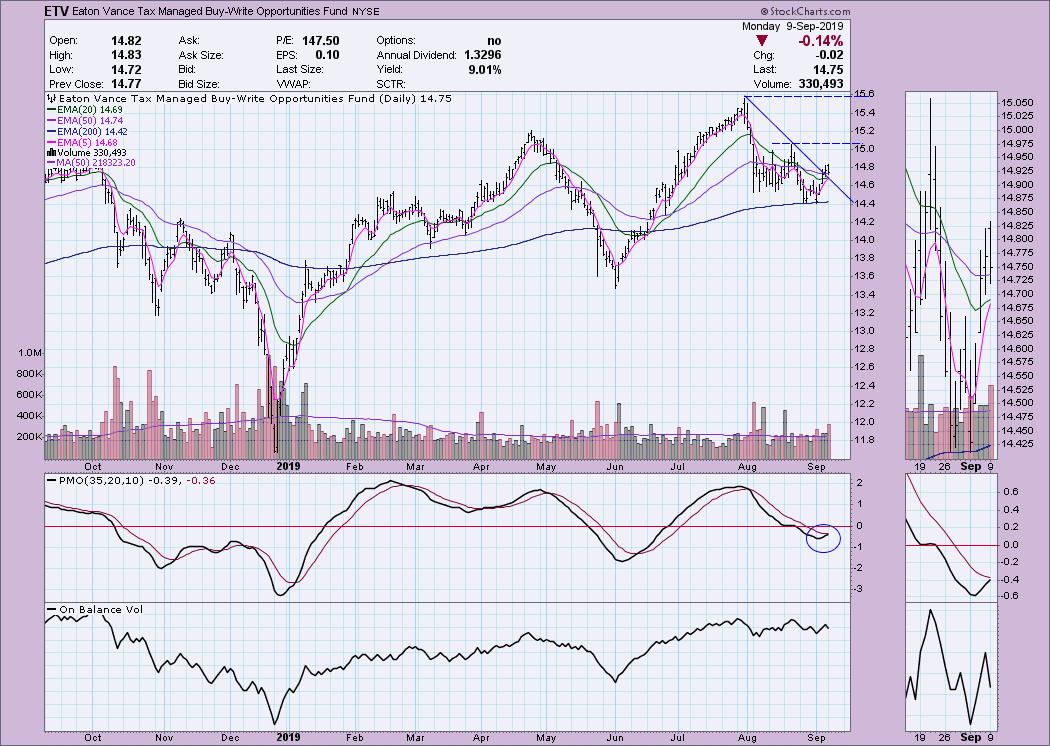The height and width of the screenshot is (746, 1050).
Task: Click the EMA(200) 14.42 legend entry
Action: tap(92, 132)
